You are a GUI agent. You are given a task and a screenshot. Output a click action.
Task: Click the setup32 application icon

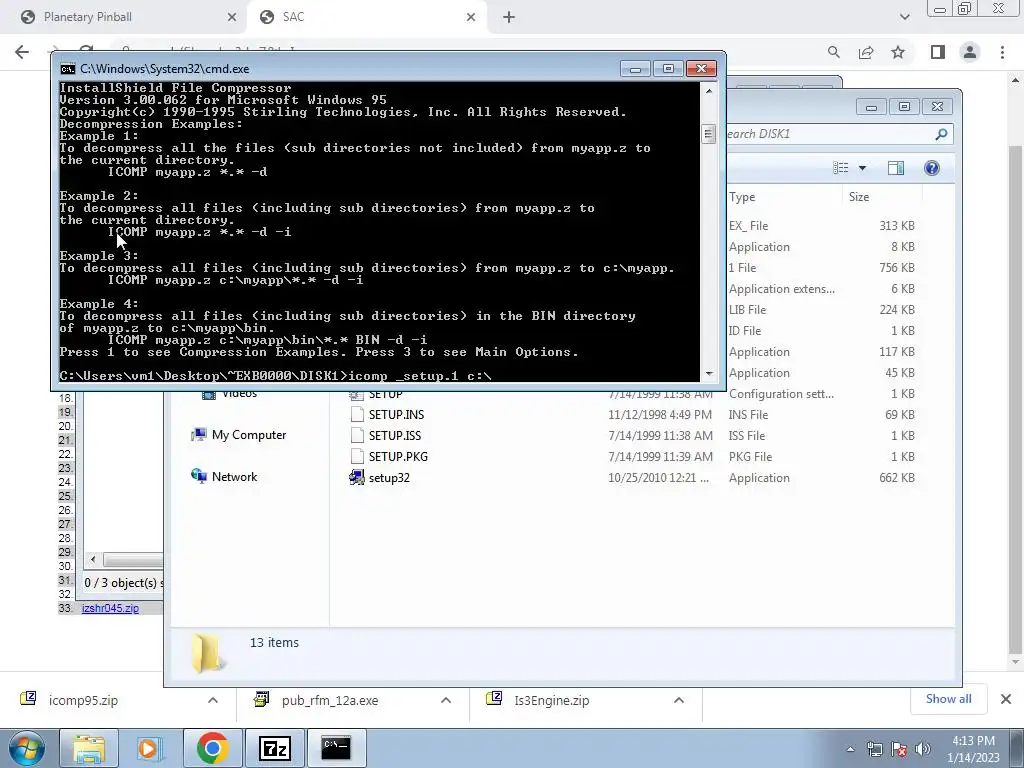click(x=357, y=477)
